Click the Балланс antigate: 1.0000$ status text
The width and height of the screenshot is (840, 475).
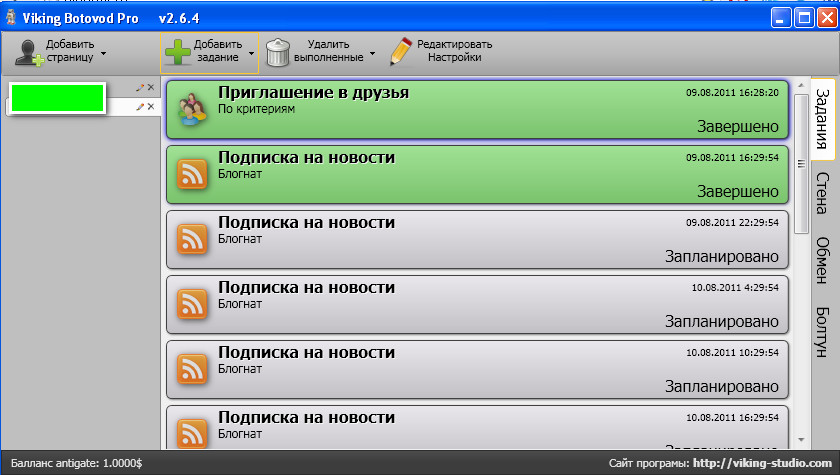coord(77,463)
